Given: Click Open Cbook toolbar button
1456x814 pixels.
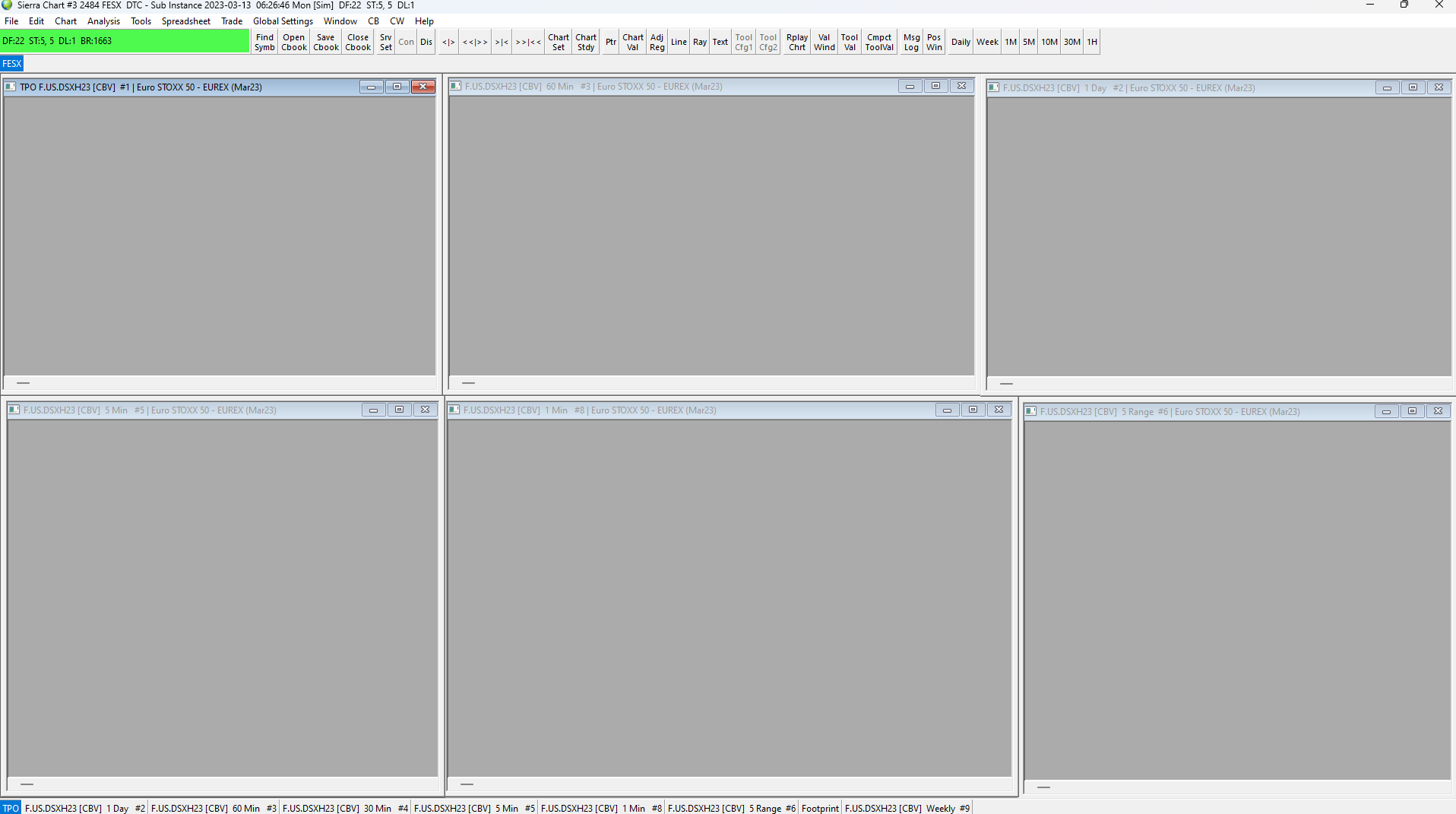Looking at the screenshot, I should 294,42.
